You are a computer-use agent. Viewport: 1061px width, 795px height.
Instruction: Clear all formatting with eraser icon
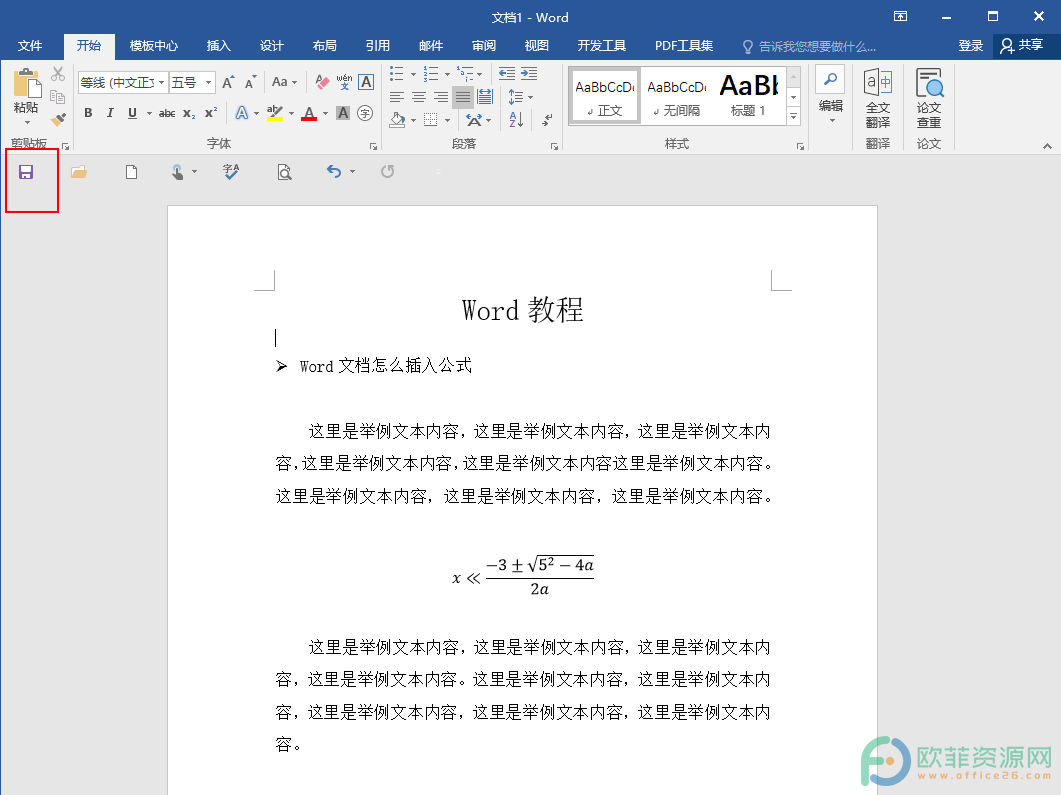pos(322,83)
